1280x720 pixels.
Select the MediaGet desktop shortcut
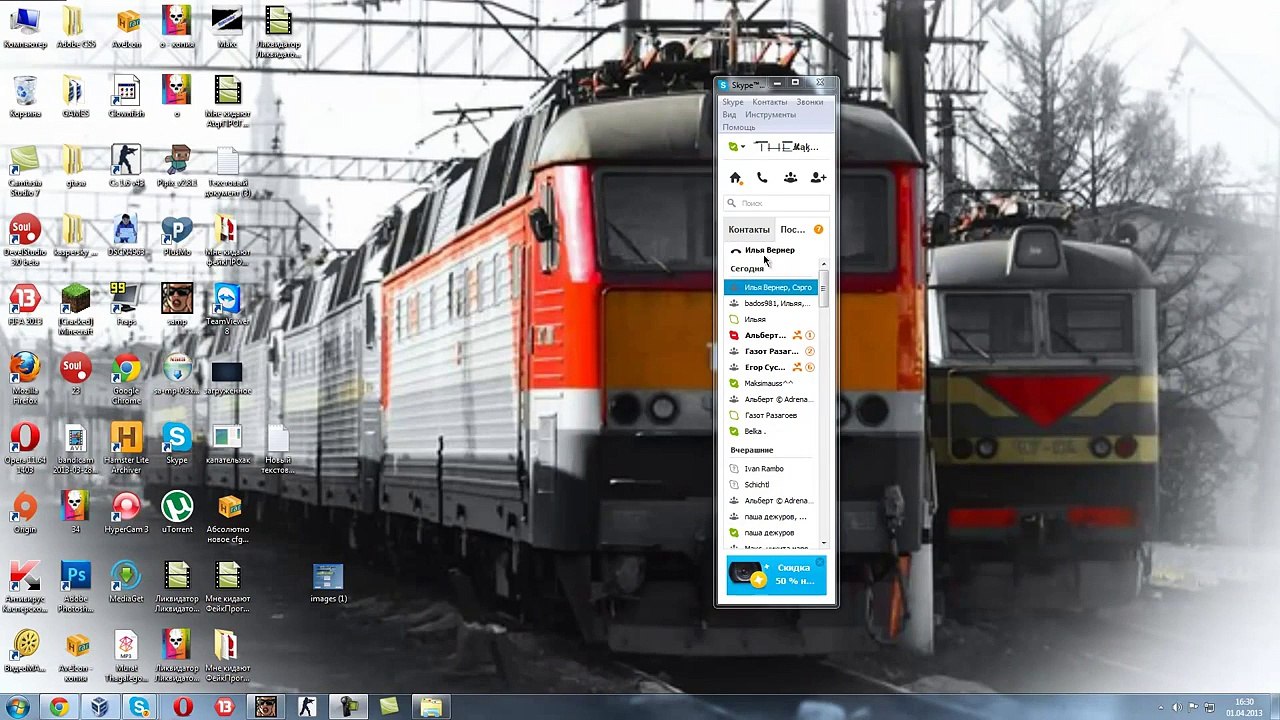click(x=126, y=581)
